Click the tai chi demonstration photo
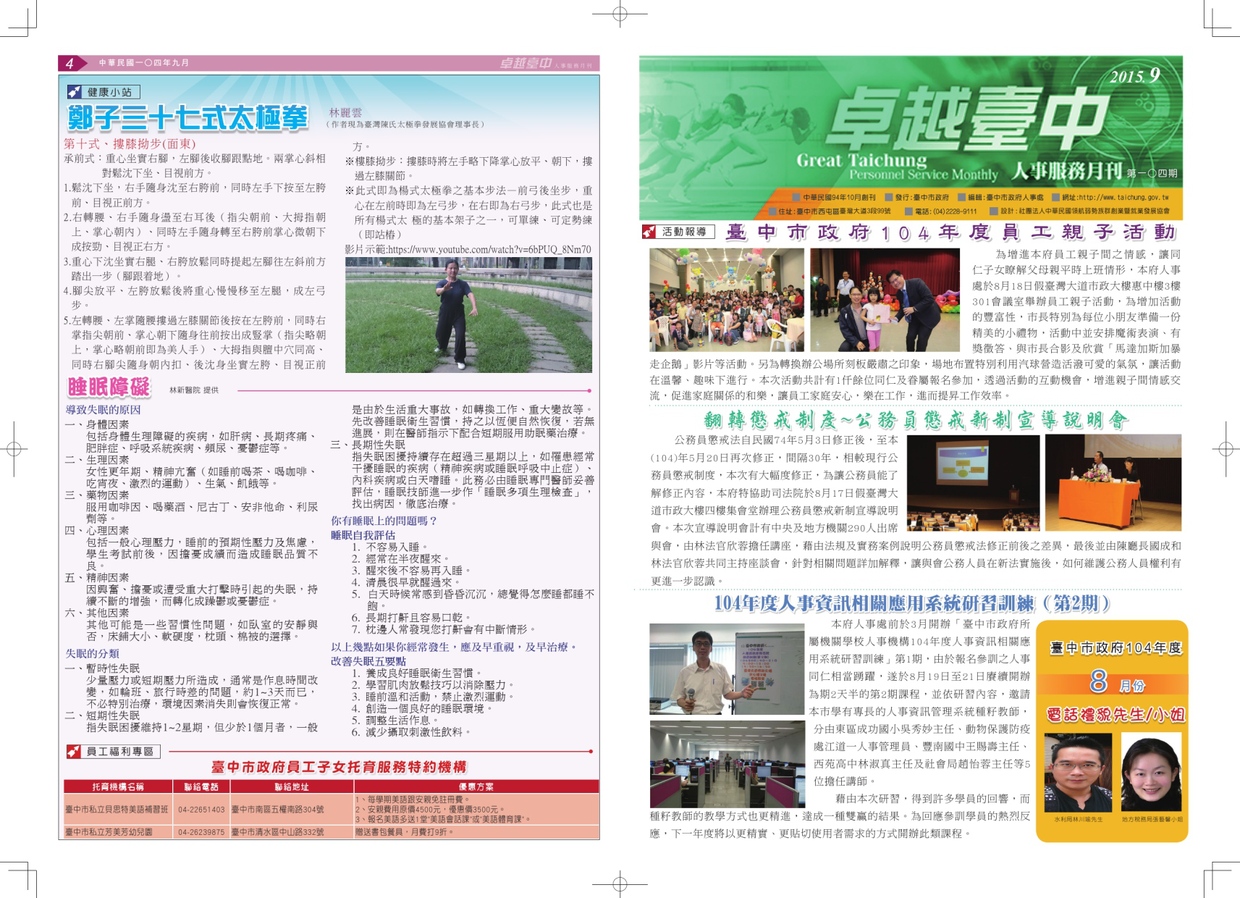1240x898 pixels. [469, 315]
